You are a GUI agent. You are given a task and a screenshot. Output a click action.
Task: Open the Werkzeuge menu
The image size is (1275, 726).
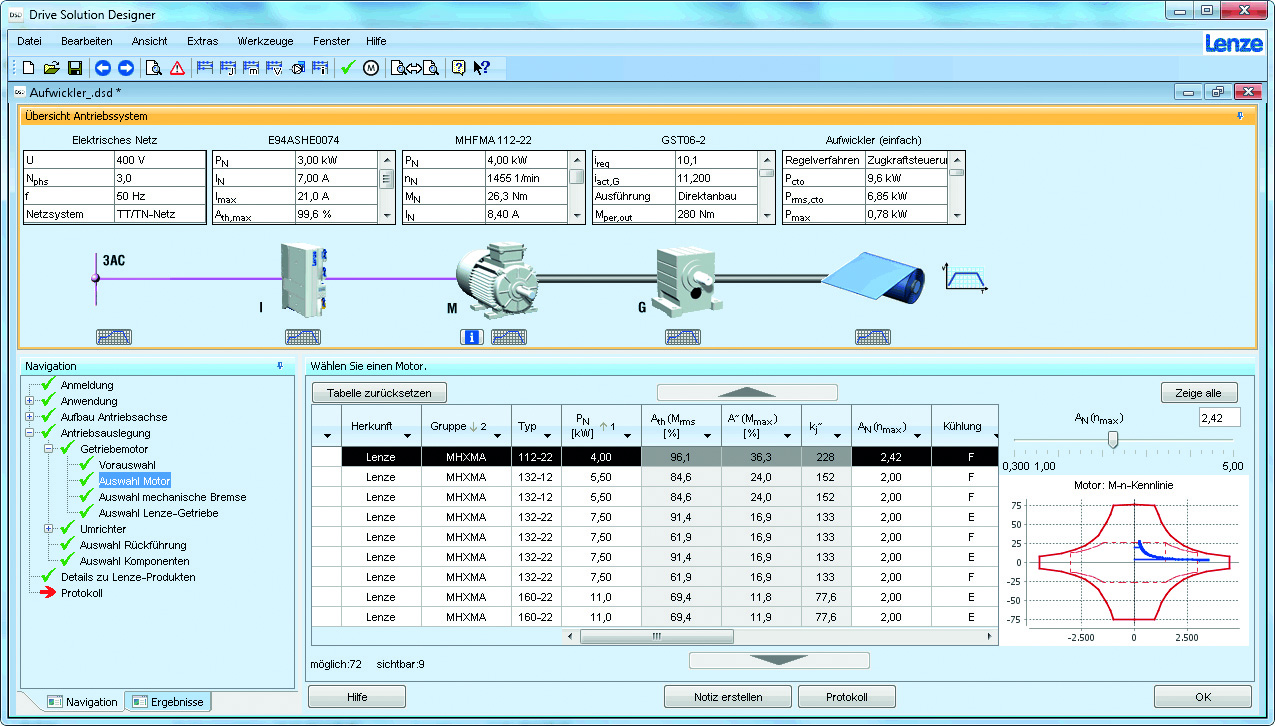[265, 41]
